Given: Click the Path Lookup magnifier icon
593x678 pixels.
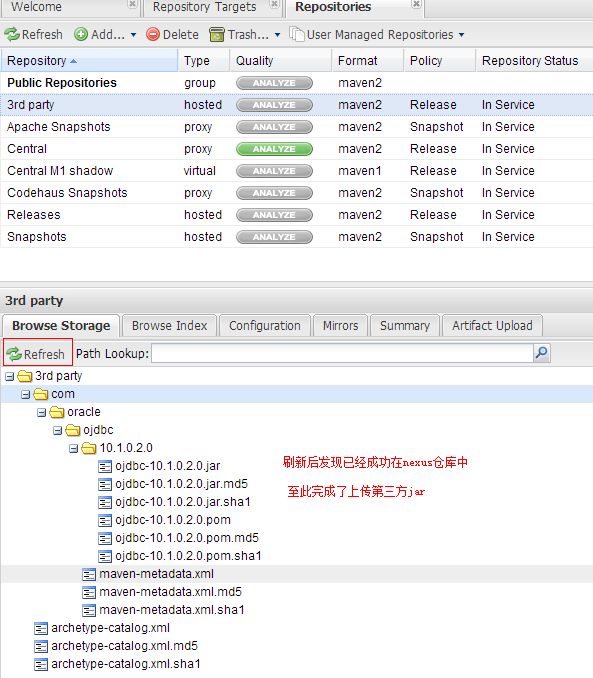Looking at the screenshot, I should point(542,353).
